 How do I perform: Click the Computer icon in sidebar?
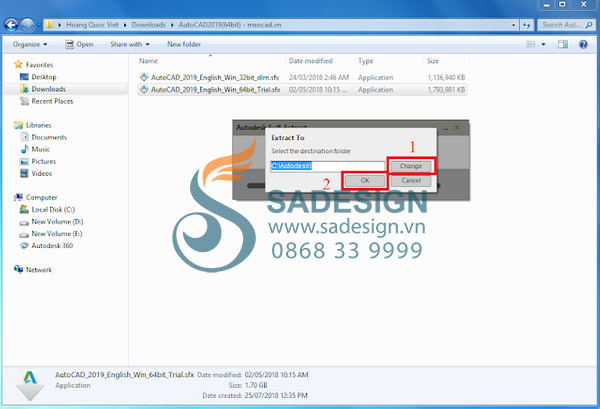[18, 197]
